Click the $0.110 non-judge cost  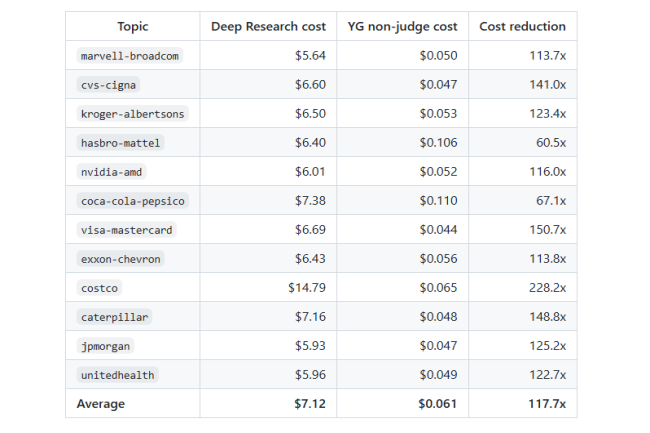(x=438, y=201)
